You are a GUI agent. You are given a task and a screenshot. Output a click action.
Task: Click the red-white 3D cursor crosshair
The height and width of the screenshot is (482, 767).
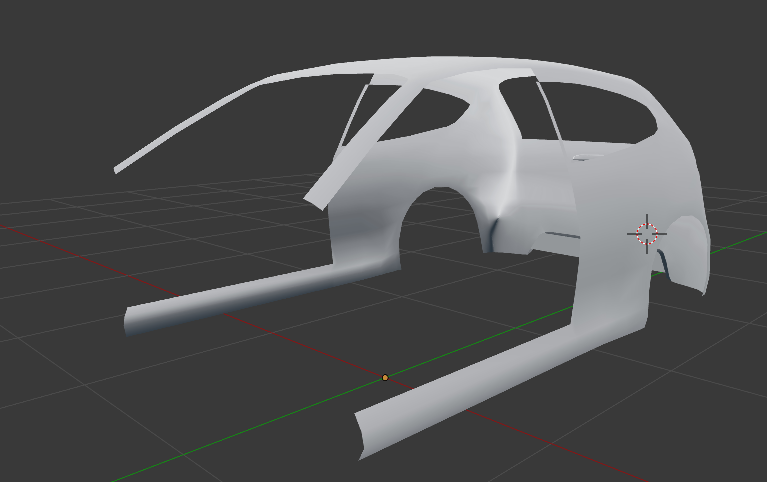coord(647,233)
